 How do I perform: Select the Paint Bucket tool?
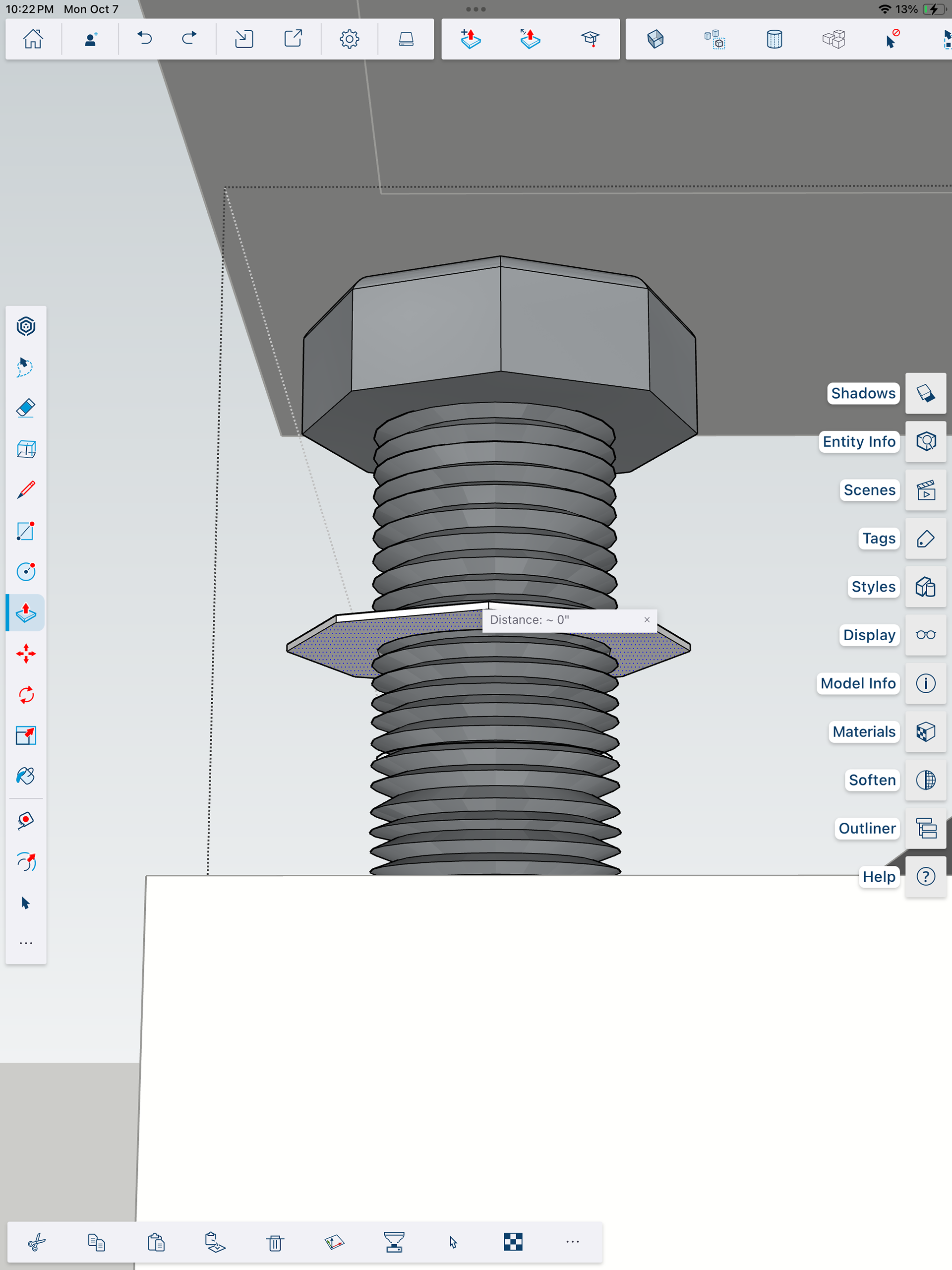click(x=26, y=776)
